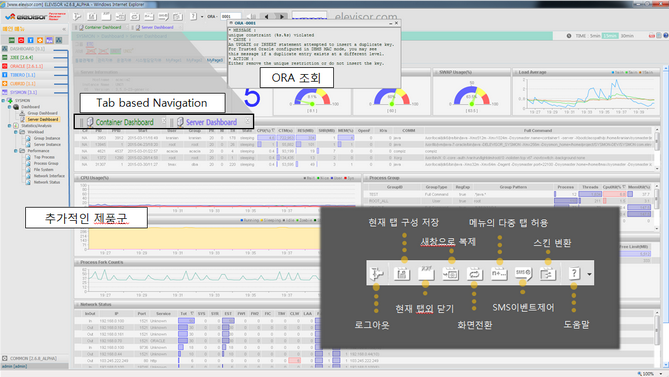669x377 pixels.
Task: Switch to the Server Dashboard tab
Action: 157,27
